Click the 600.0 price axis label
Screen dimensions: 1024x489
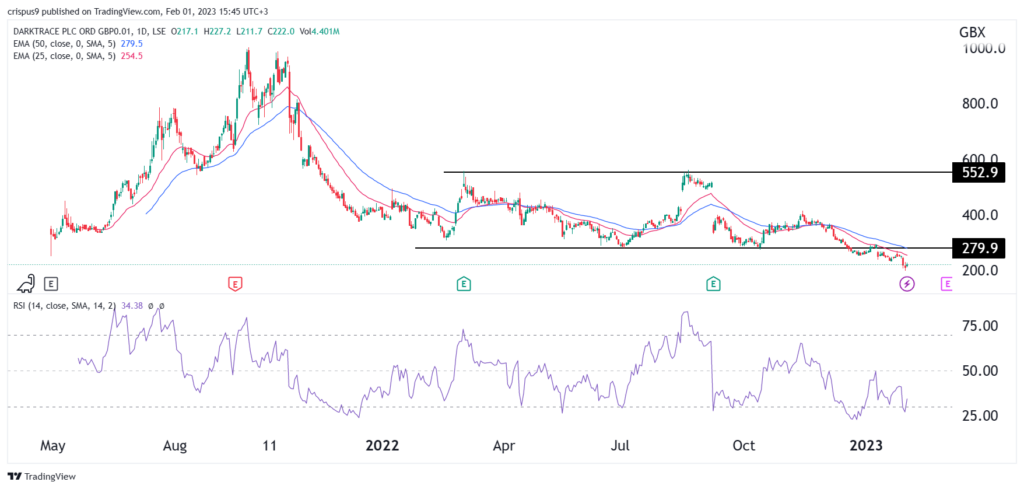(979, 159)
